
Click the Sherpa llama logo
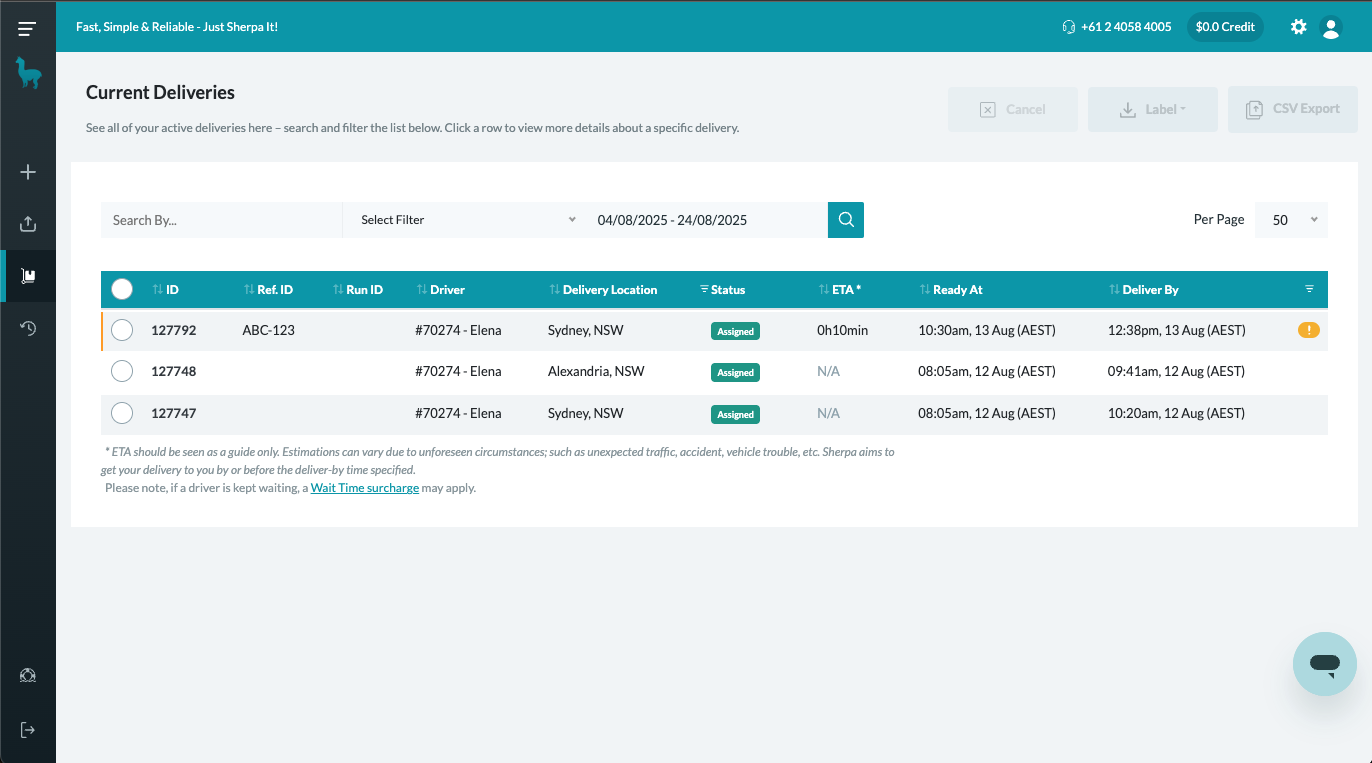coord(28,73)
